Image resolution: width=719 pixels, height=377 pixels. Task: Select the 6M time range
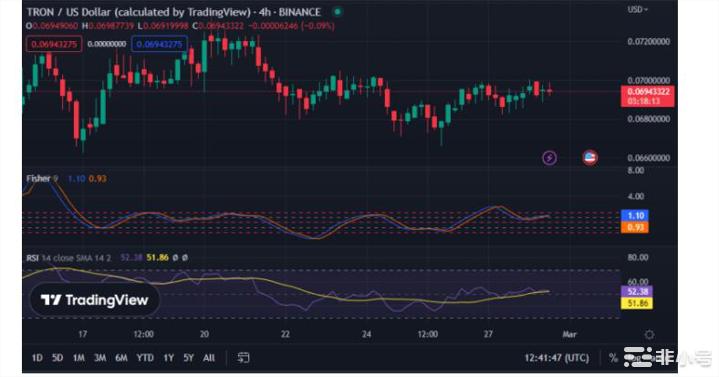pos(121,358)
